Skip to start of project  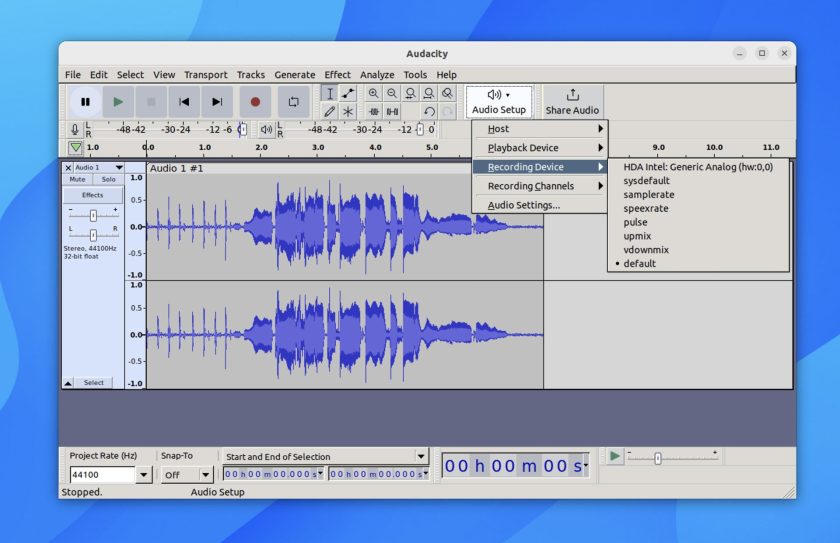(x=184, y=102)
